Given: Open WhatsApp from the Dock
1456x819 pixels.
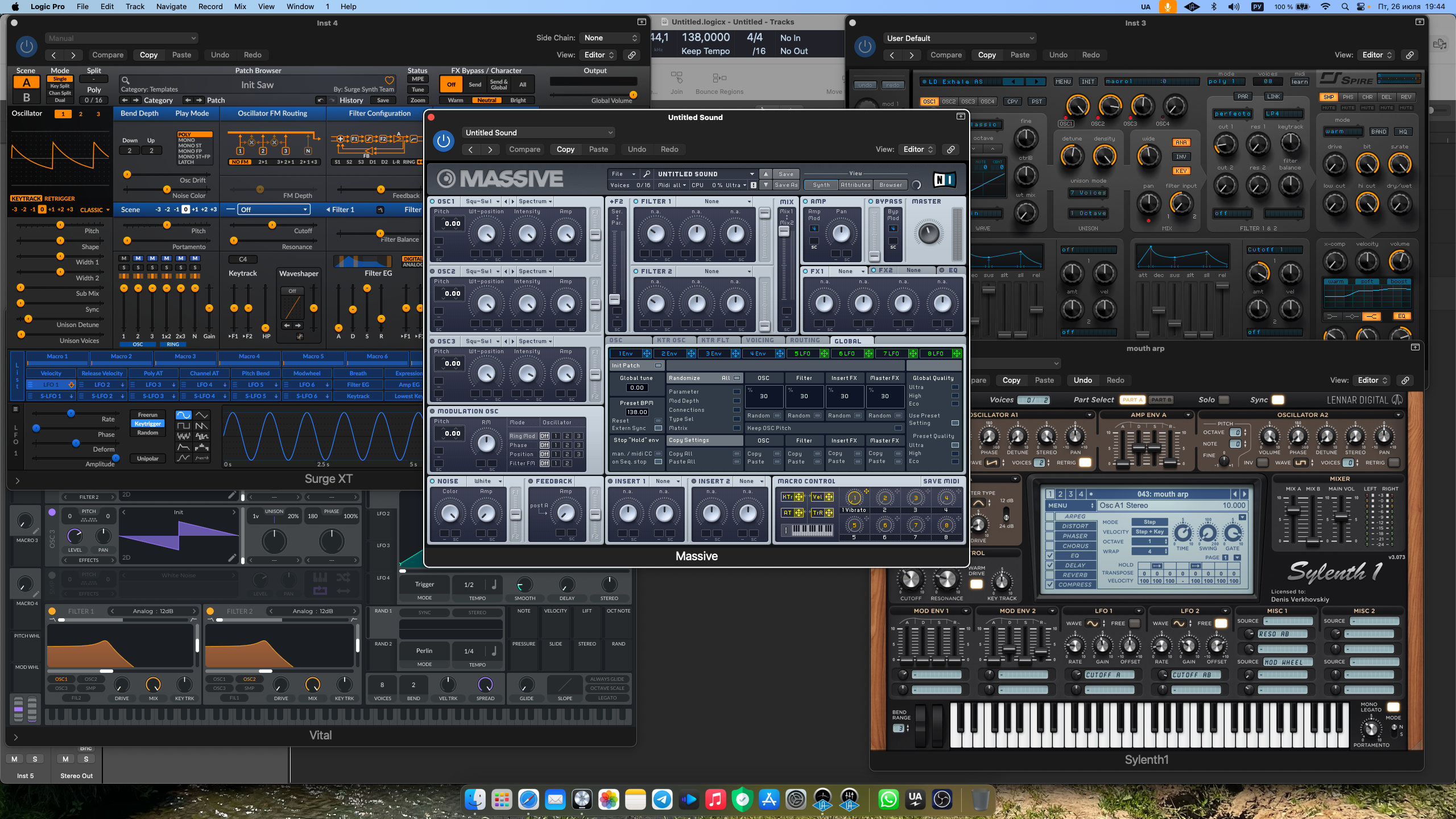Looking at the screenshot, I should [x=888, y=800].
